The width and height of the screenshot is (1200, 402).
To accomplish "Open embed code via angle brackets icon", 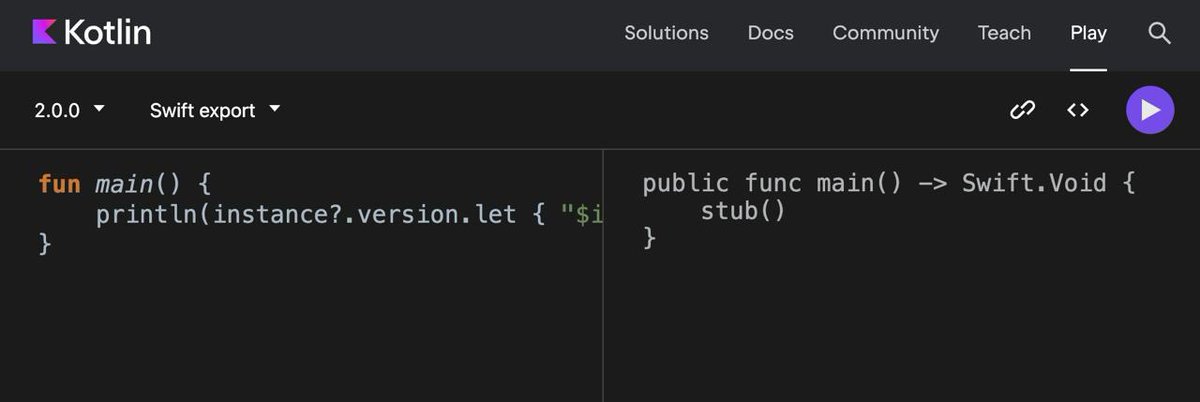I will pyautogui.click(x=1078, y=110).
